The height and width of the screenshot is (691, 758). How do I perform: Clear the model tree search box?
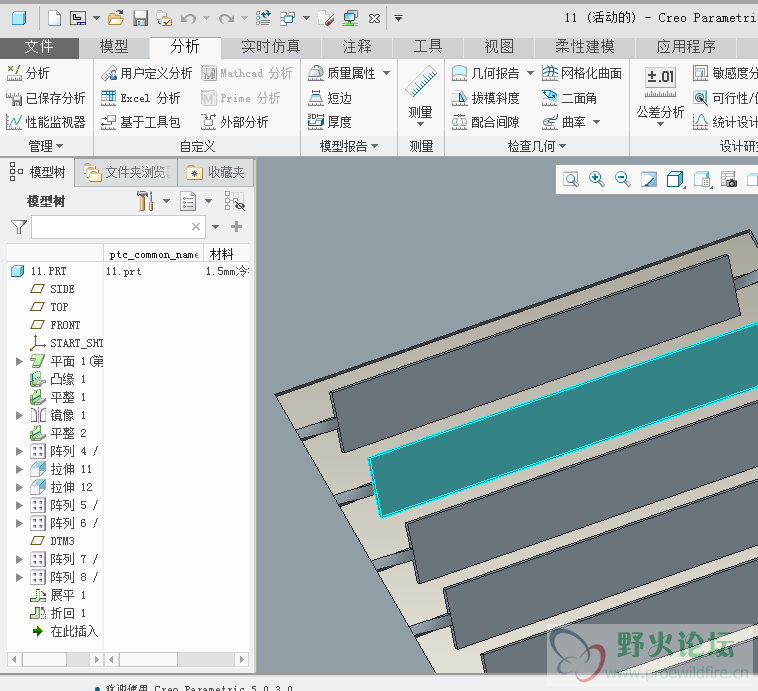coord(196,227)
